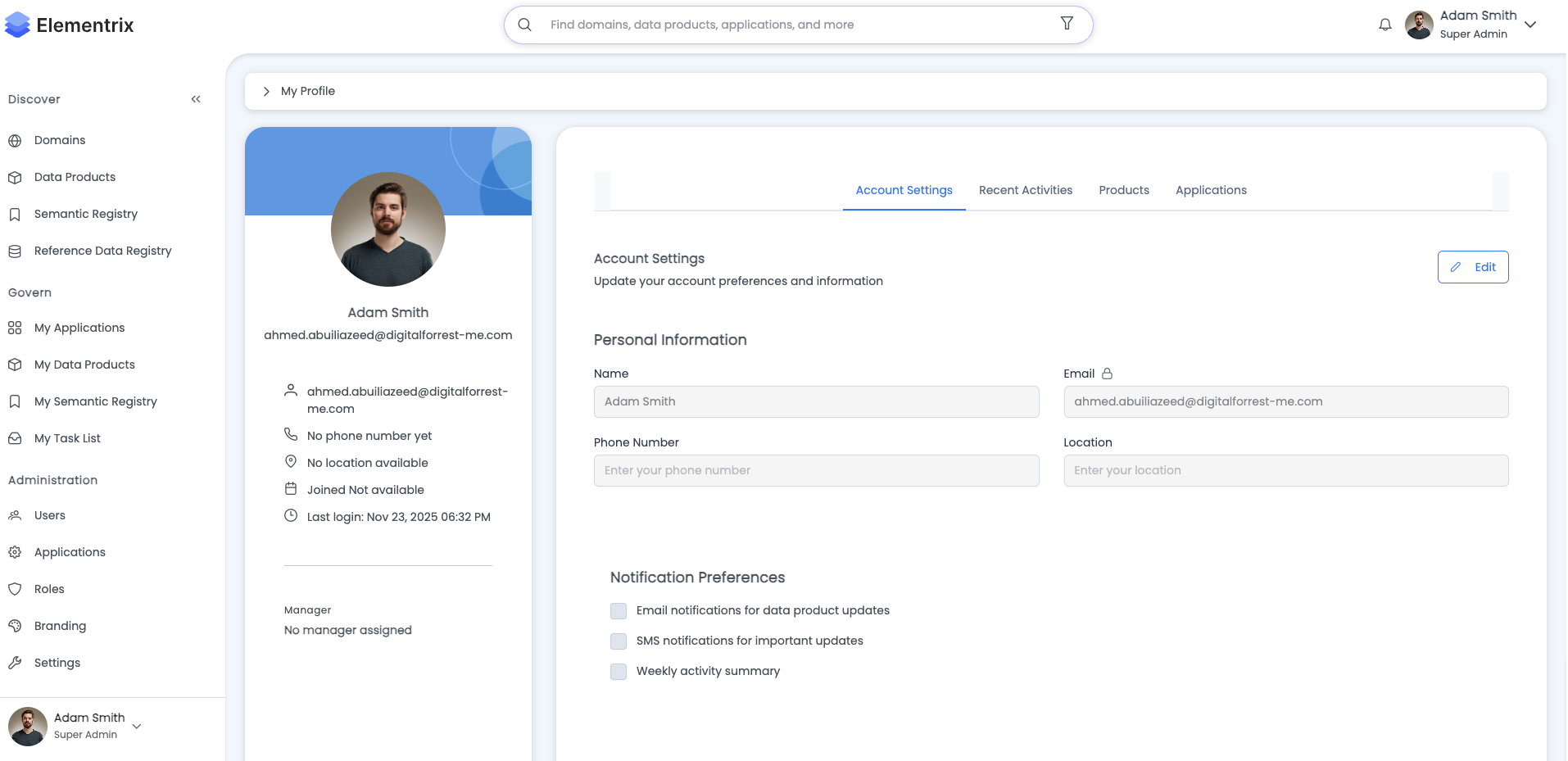Viewport: 1568px width, 761px height.
Task: Switch to the Recent Activities tab
Action: tap(1025, 190)
